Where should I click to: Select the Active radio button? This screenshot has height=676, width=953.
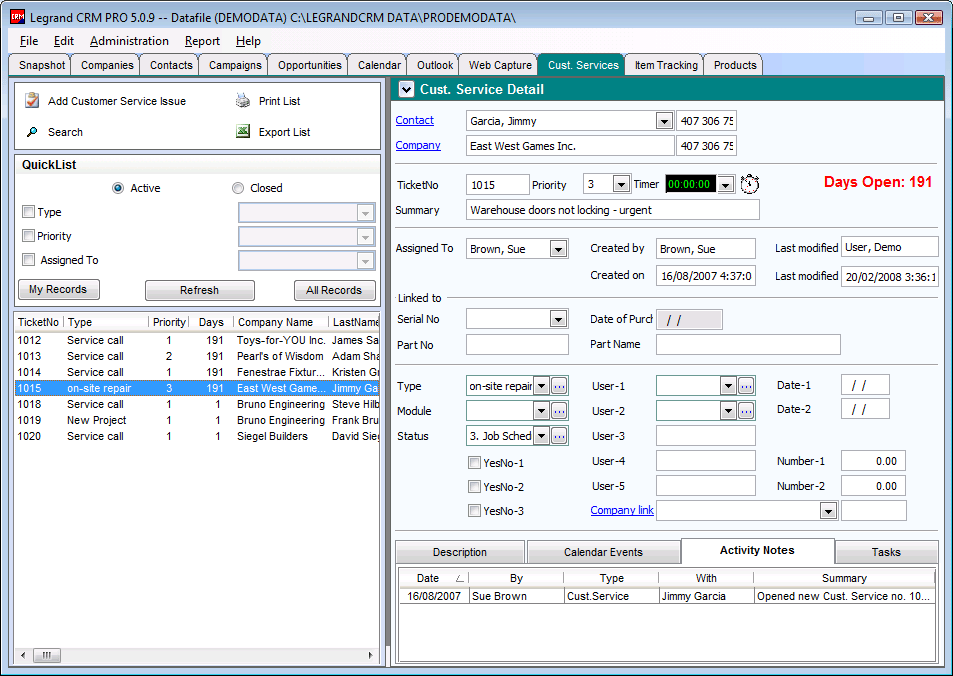click(x=118, y=188)
